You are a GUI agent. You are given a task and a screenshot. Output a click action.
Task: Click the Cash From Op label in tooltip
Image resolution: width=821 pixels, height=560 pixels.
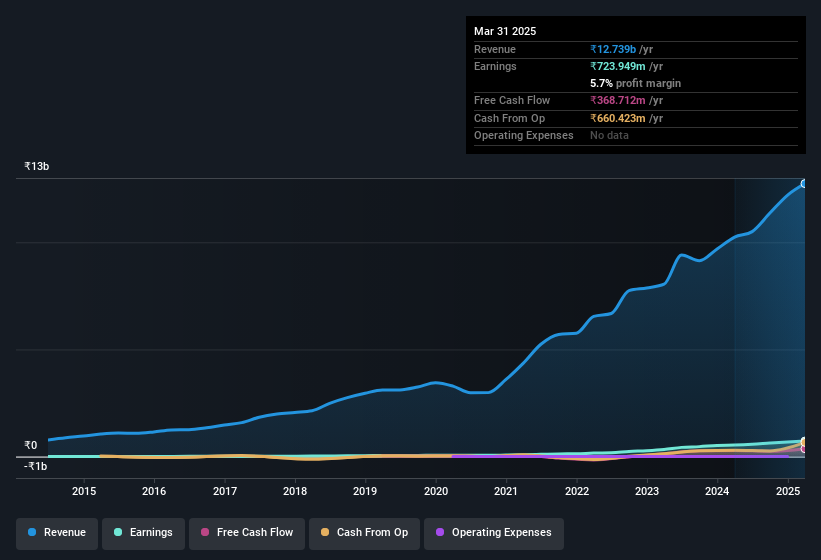click(509, 118)
